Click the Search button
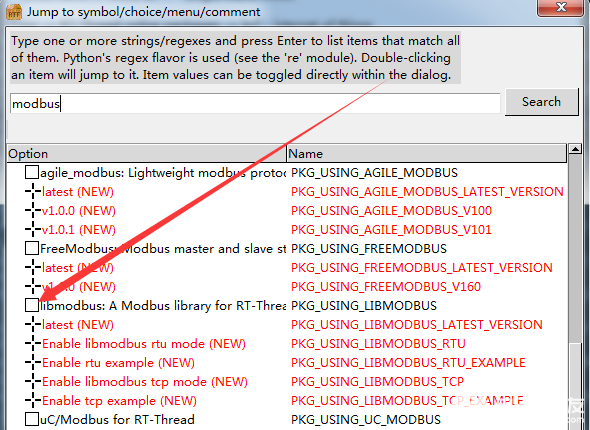The height and width of the screenshot is (430, 590). click(x=541, y=102)
